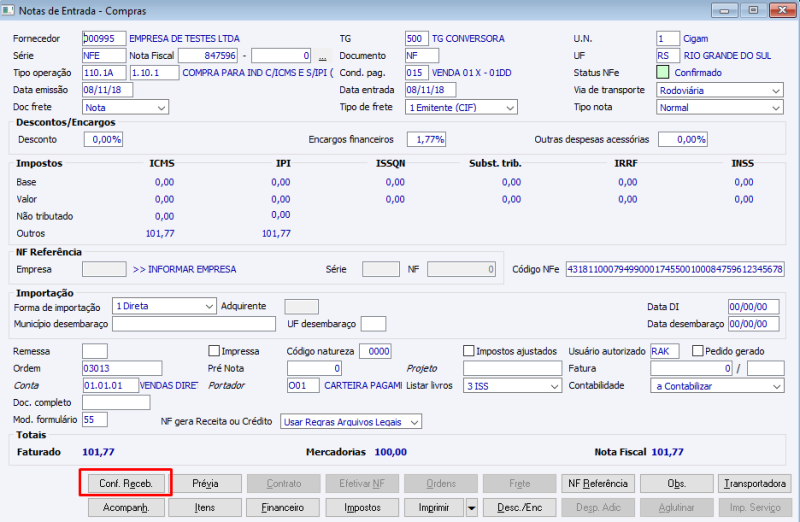Enable the Impostos ajustados checkbox

pyautogui.click(x=468, y=351)
